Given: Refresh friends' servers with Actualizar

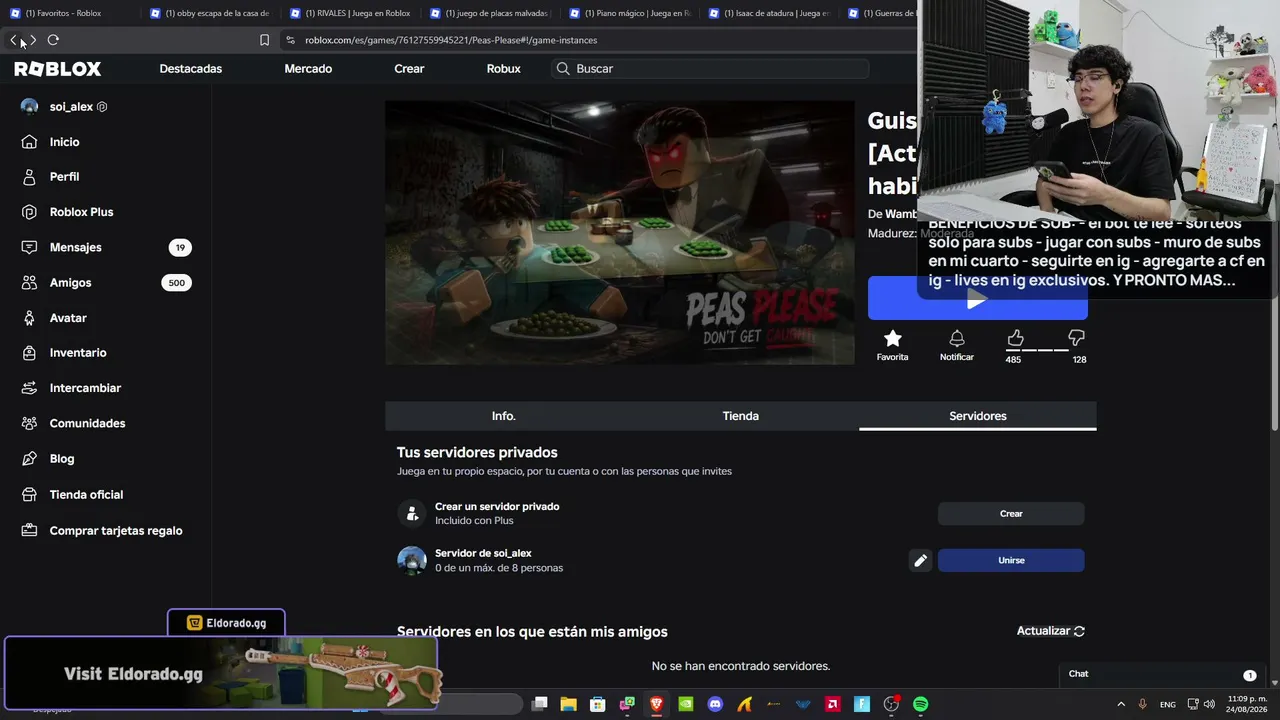Looking at the screenshot, I should pyautogui.click(x=1051, y=631).
